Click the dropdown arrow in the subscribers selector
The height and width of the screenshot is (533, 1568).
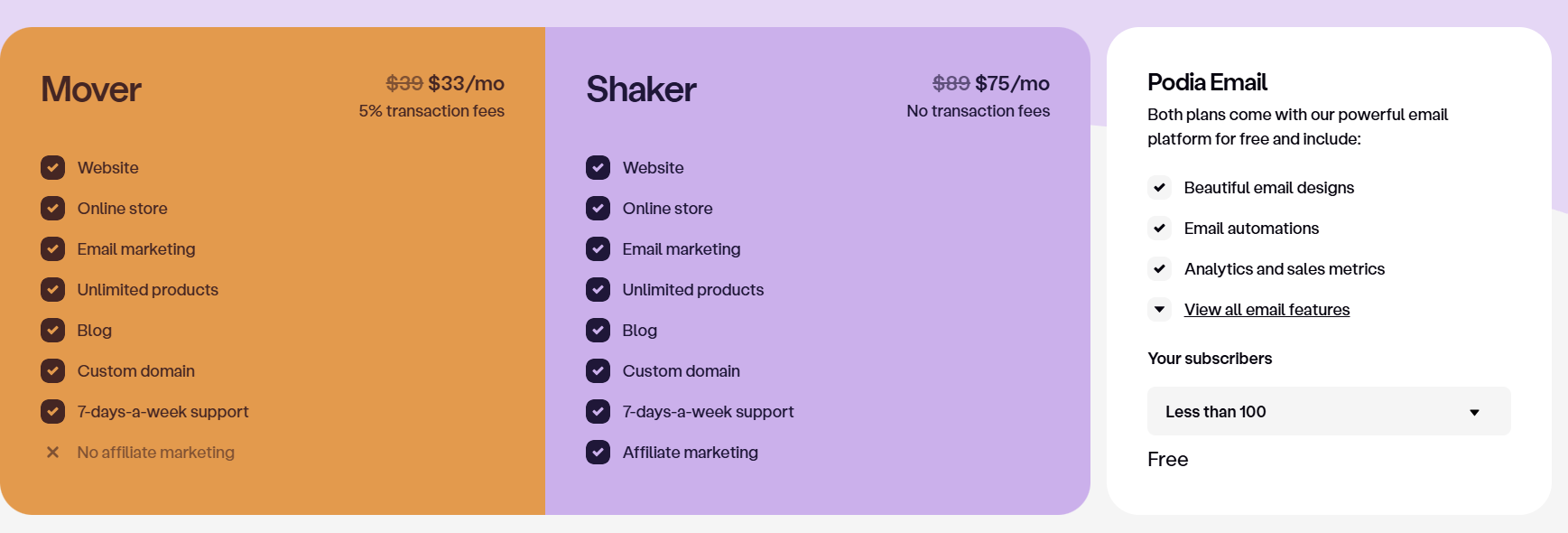(x=1474, y=413)
